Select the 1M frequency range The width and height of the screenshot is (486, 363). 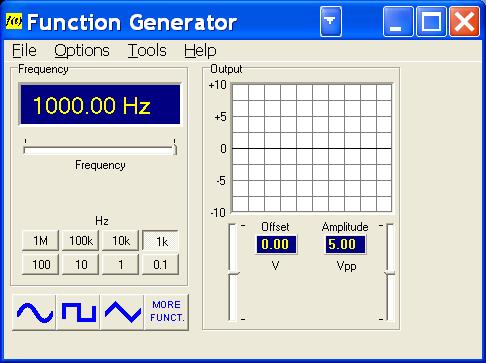click(40, 240)
